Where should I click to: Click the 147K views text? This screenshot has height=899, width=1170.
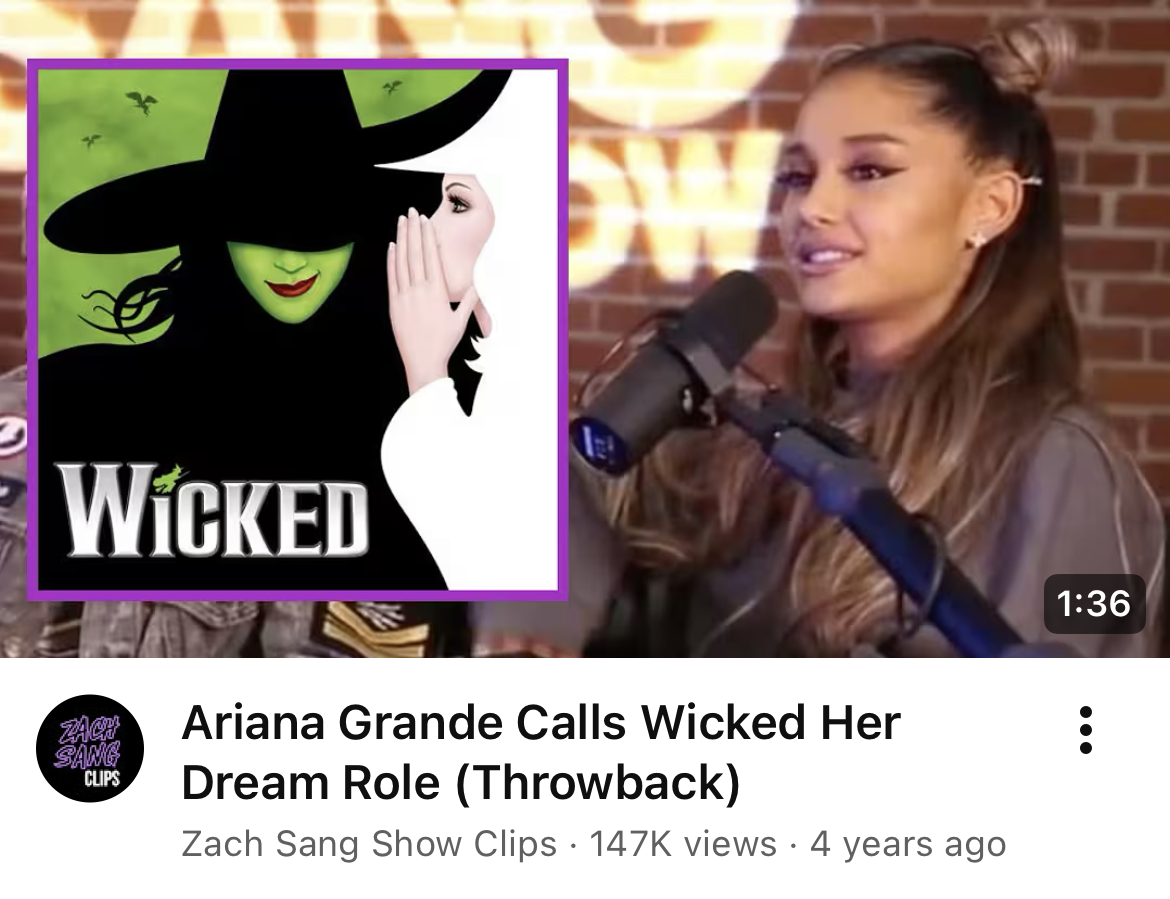pos(683,844)
